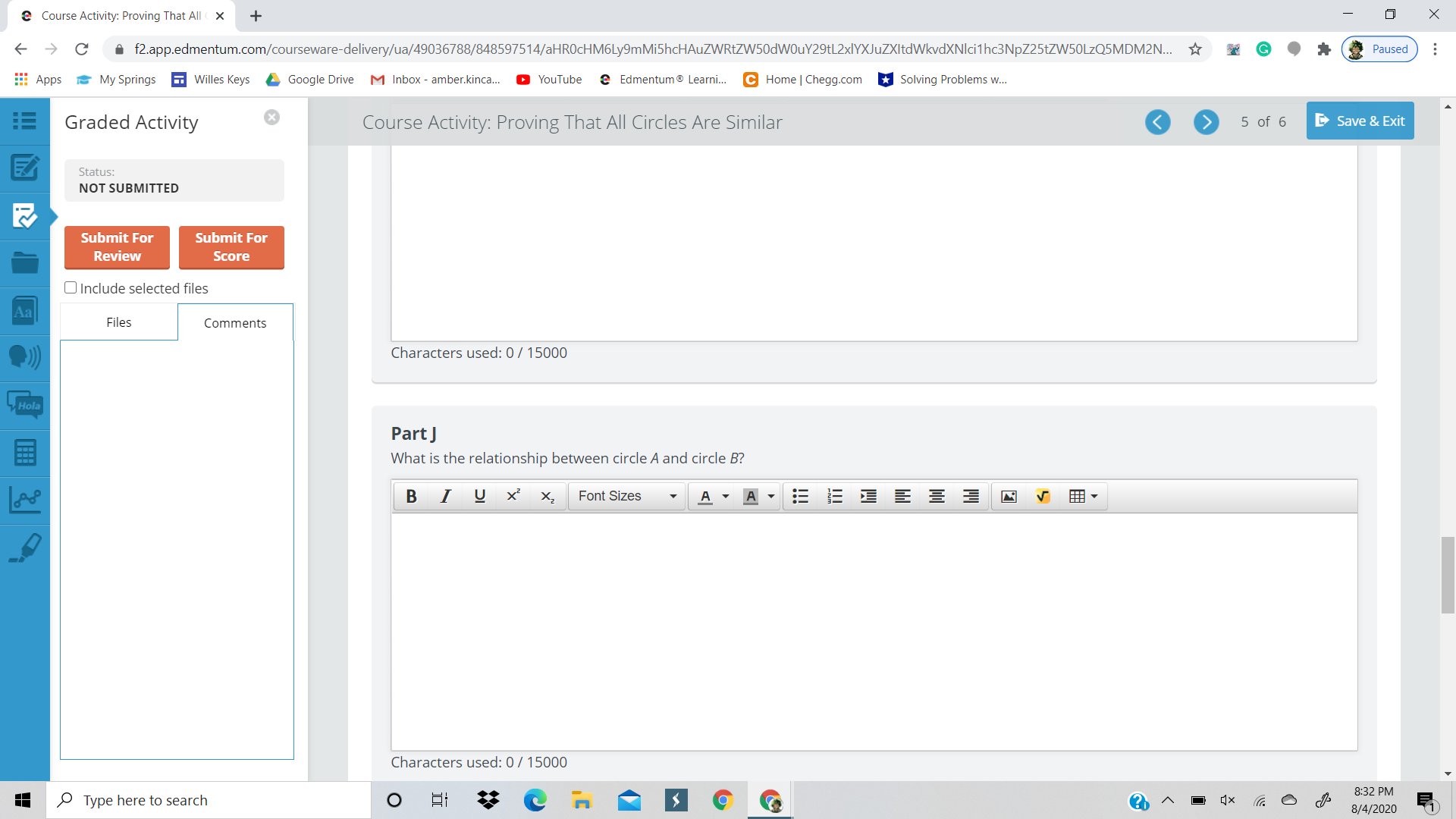1456x819 pixels.
Task: Open the dictionary tool in the sidebar
Action: point(25,310)
